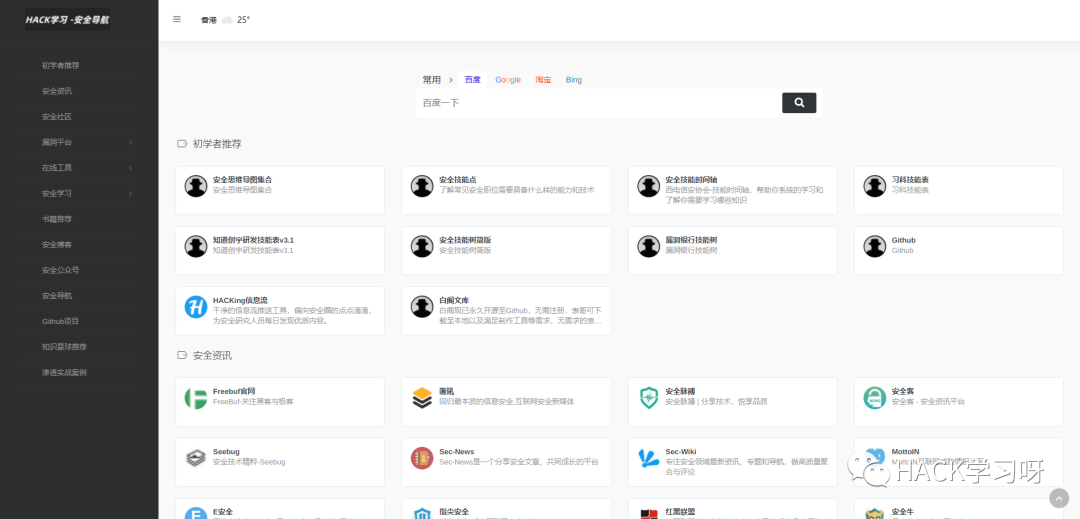
Task: Open the 指尖安全 card at bottom
Action: (506, 509)
